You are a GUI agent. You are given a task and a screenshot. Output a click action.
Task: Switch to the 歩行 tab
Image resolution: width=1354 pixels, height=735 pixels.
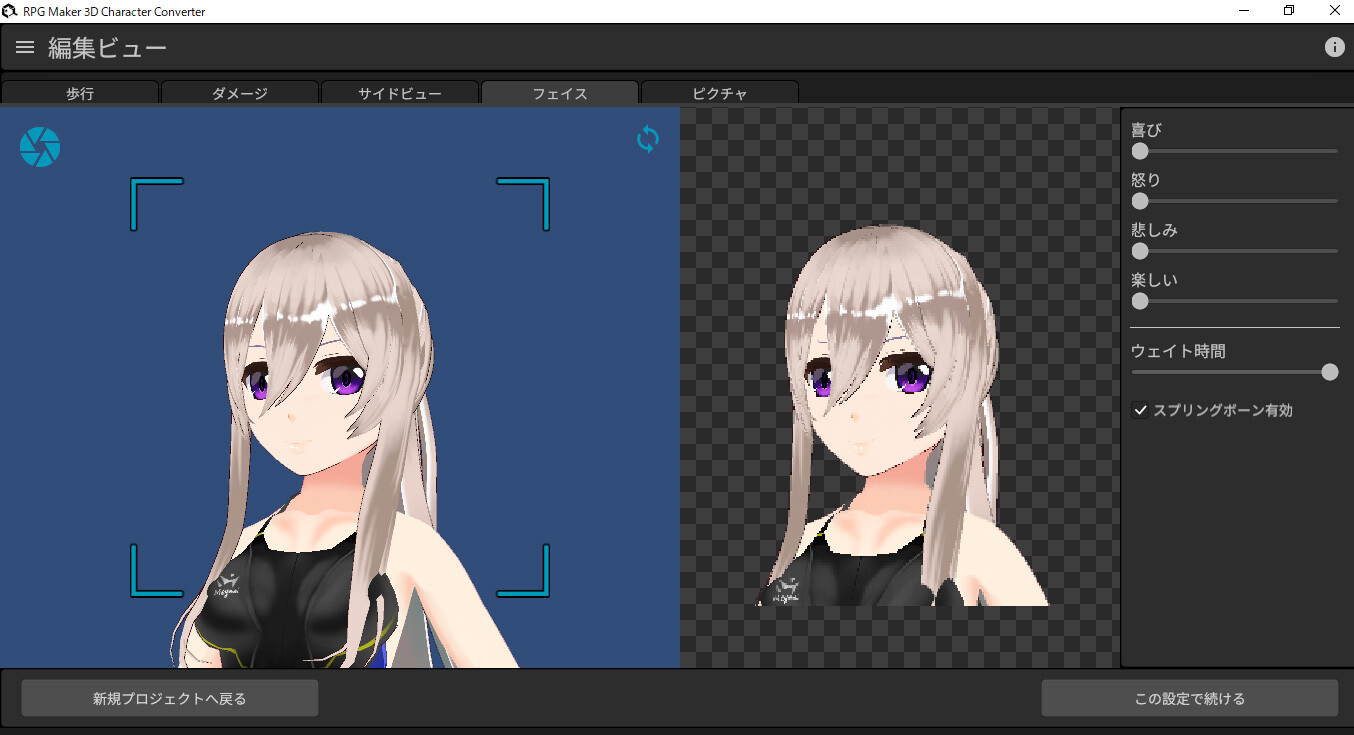(80, 93)
